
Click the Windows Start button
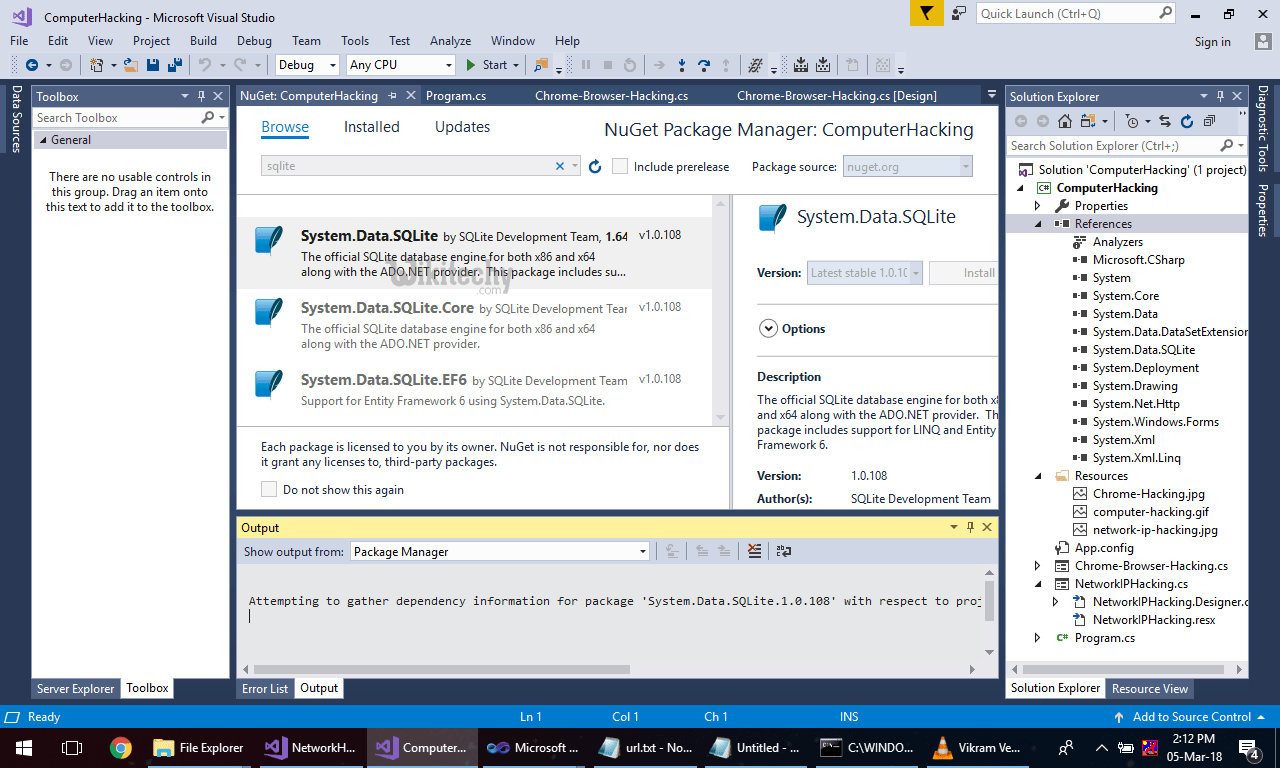click(24, 747)
